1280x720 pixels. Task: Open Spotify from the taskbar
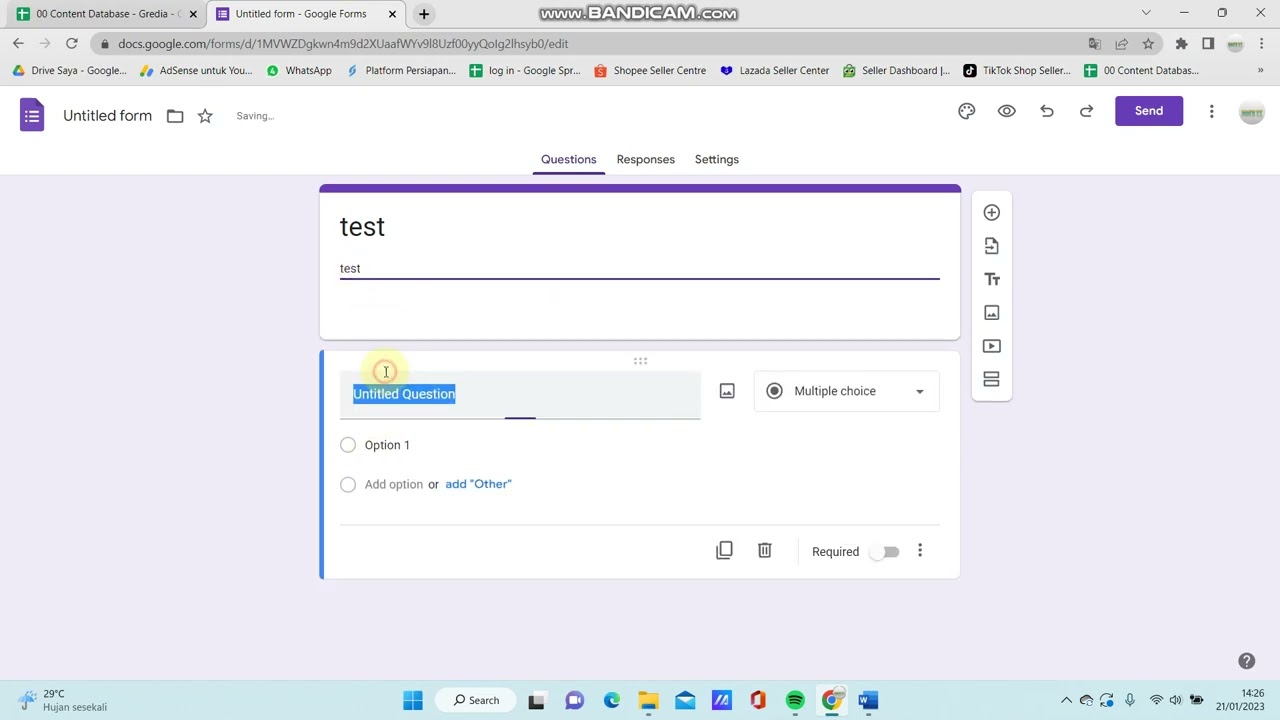point(794,700)
